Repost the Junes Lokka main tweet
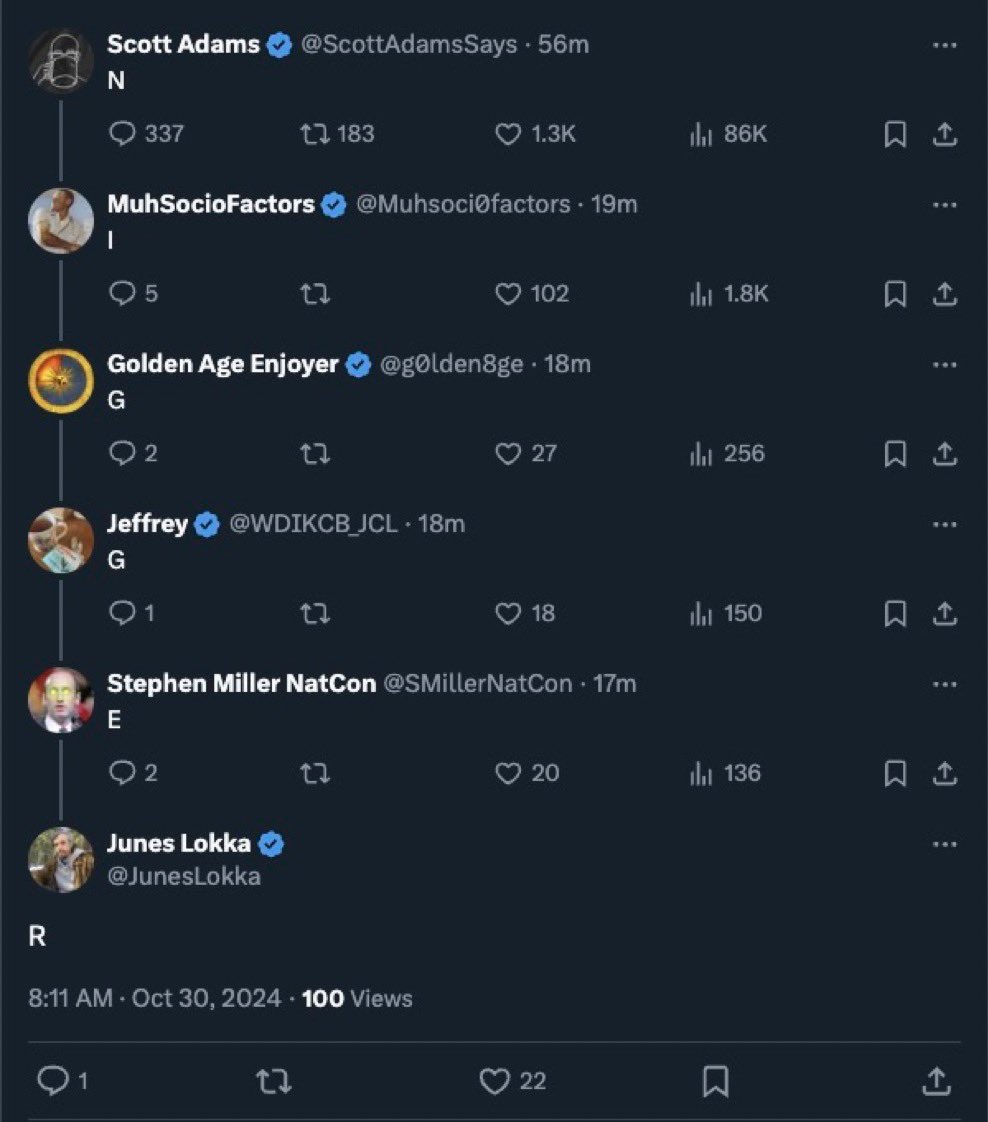988x1122 pixels. coord(273,1080)
